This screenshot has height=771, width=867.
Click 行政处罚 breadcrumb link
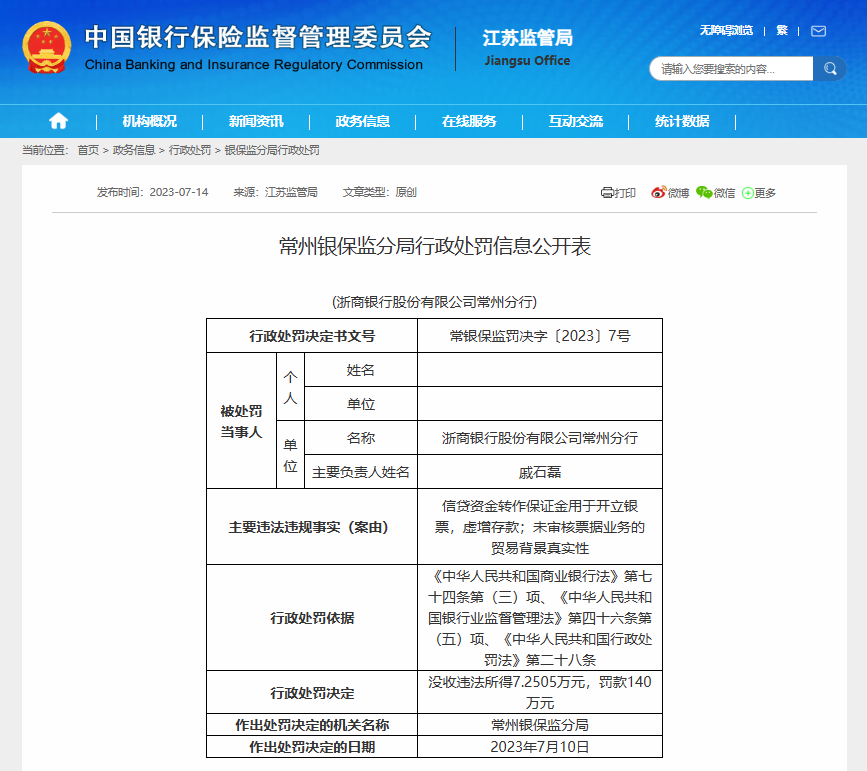190,150
